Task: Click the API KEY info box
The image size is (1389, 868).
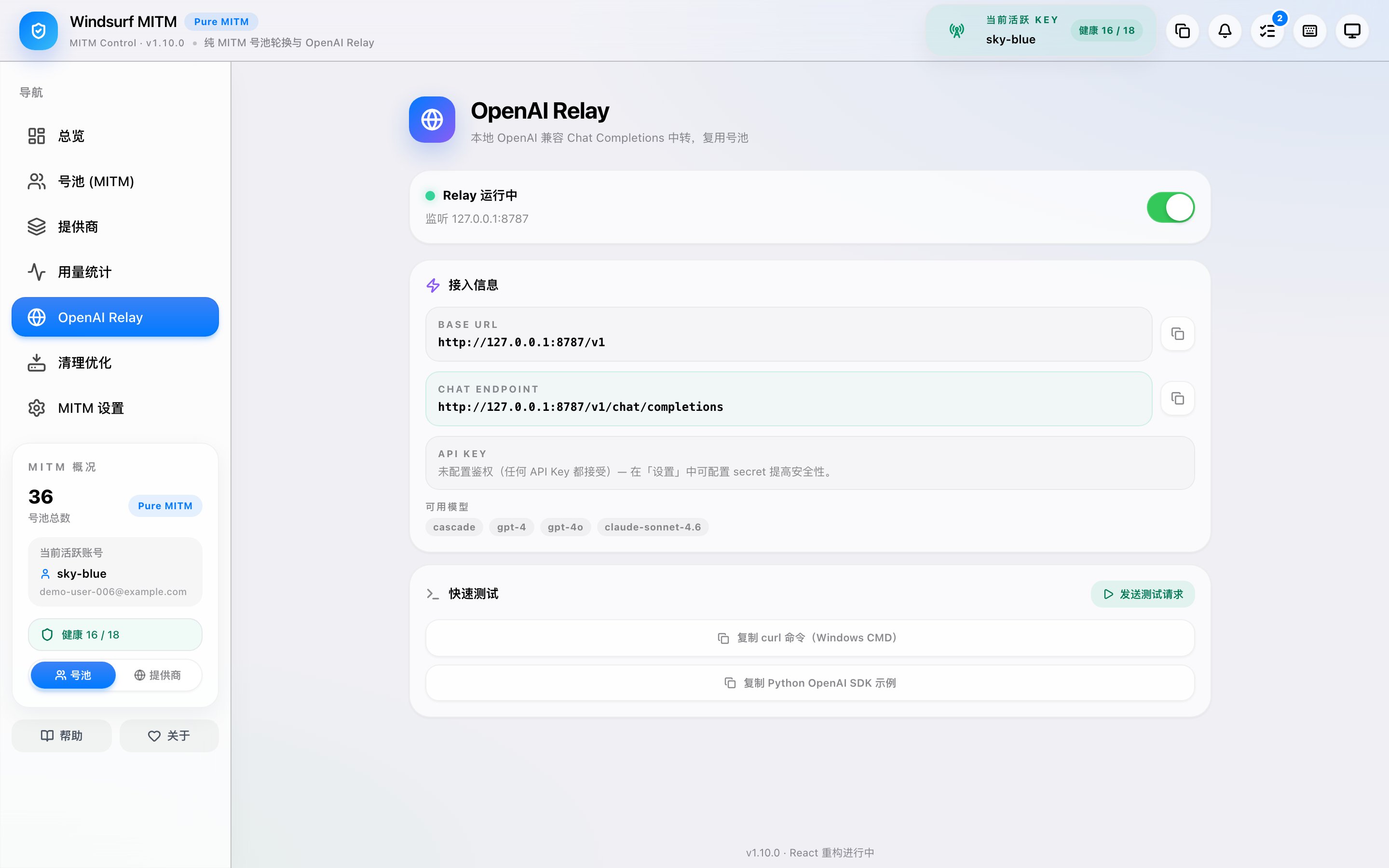Action: click(810, 463)
